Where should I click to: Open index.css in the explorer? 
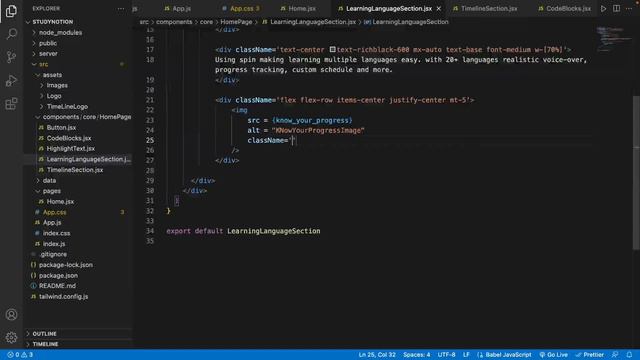point(56,233)
